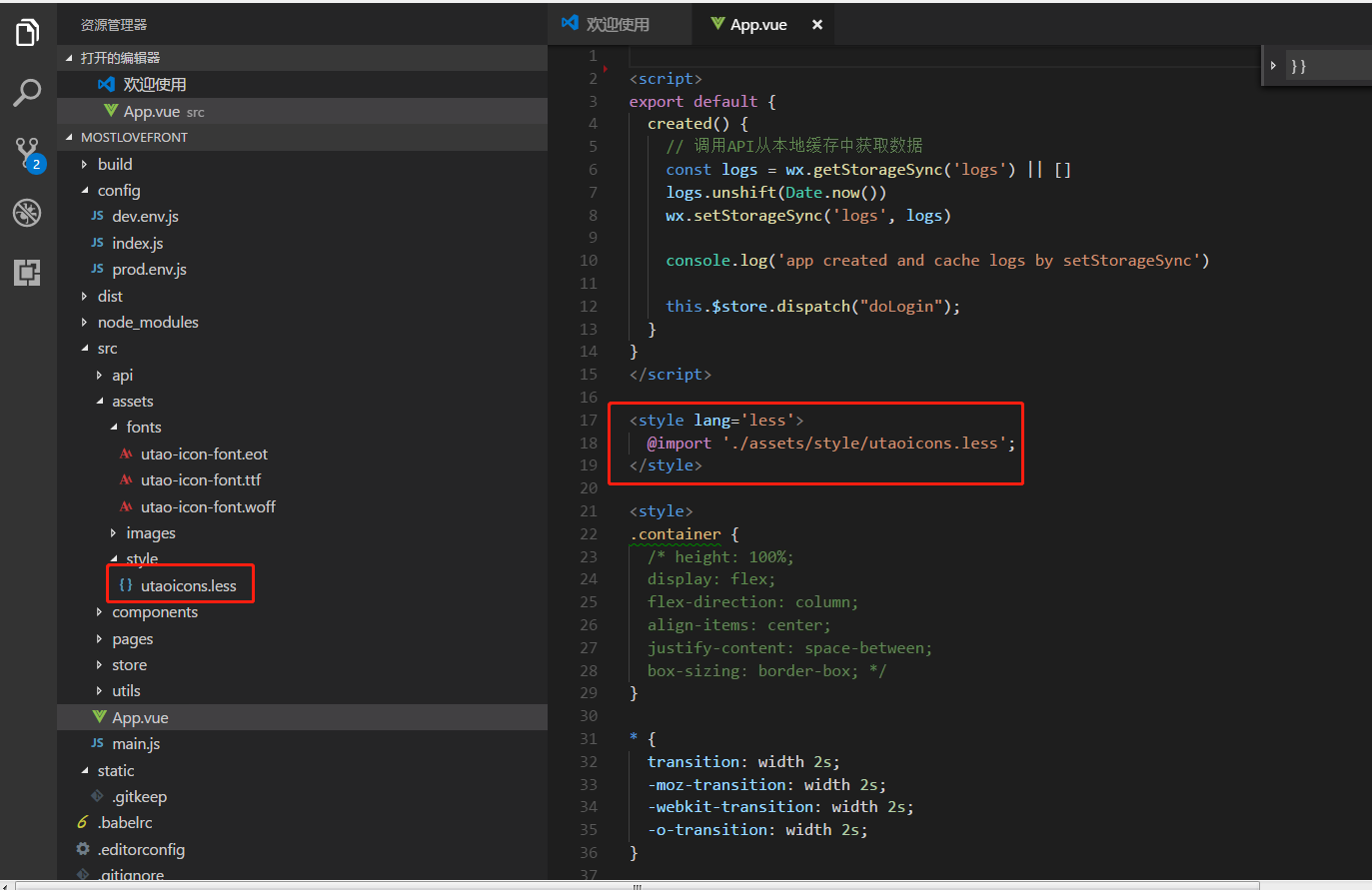The image size is (1372, 890).
Task: Click the @import line of code
Action: 830,443
